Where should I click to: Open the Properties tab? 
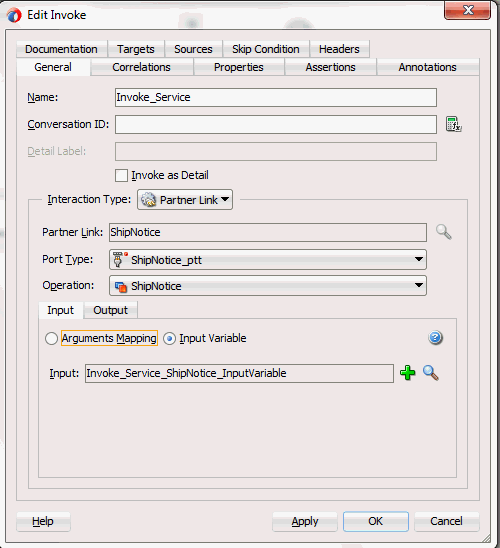point(239,67)
